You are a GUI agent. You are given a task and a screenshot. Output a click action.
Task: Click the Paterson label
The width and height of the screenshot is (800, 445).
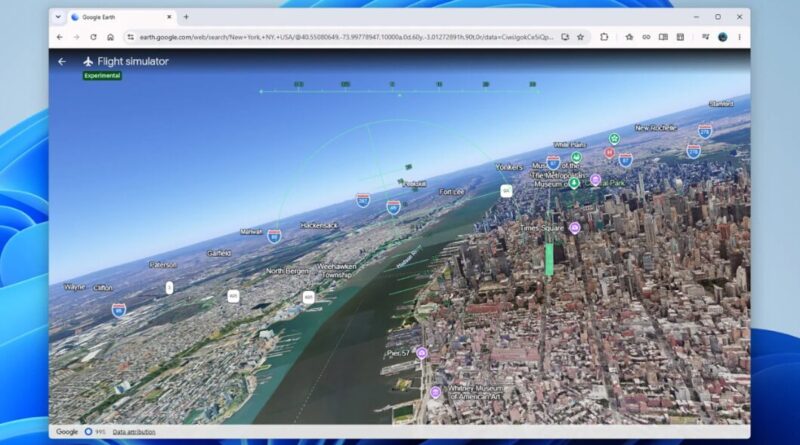click(x=163, y=265)
